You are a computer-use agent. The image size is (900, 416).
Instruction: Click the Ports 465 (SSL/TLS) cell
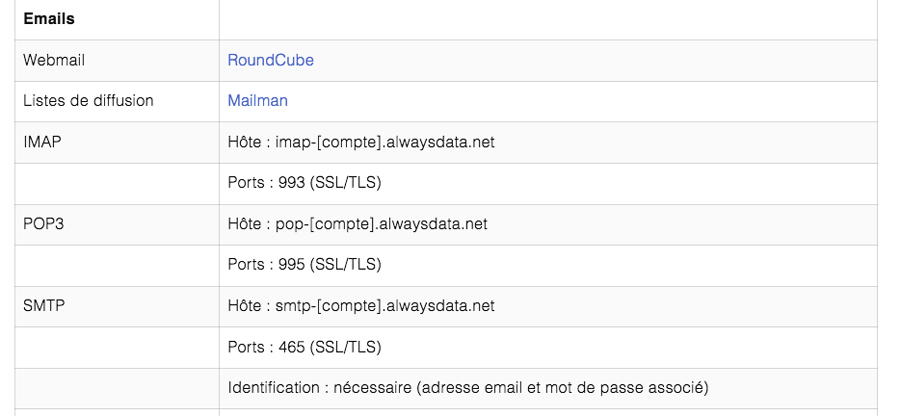548,347
